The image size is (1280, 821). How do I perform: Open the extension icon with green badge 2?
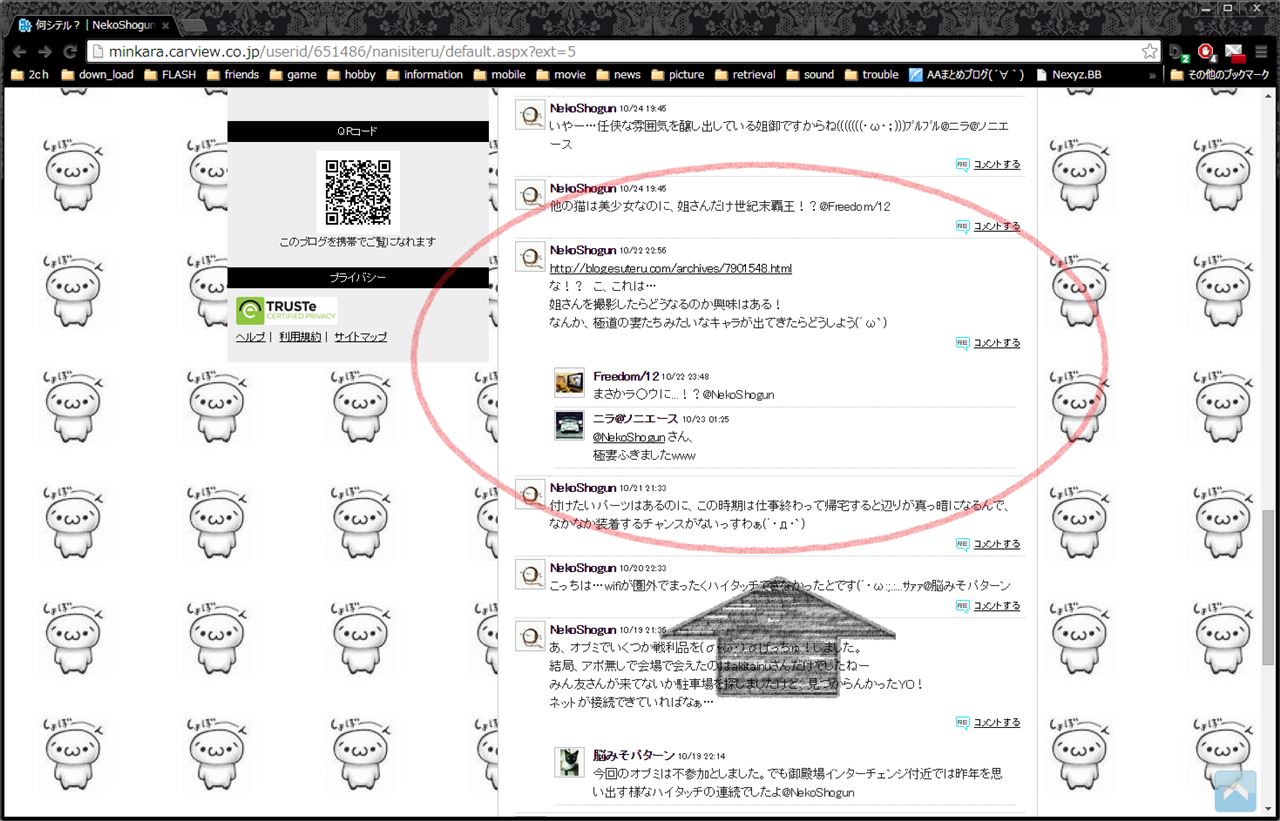[1180, 52]
